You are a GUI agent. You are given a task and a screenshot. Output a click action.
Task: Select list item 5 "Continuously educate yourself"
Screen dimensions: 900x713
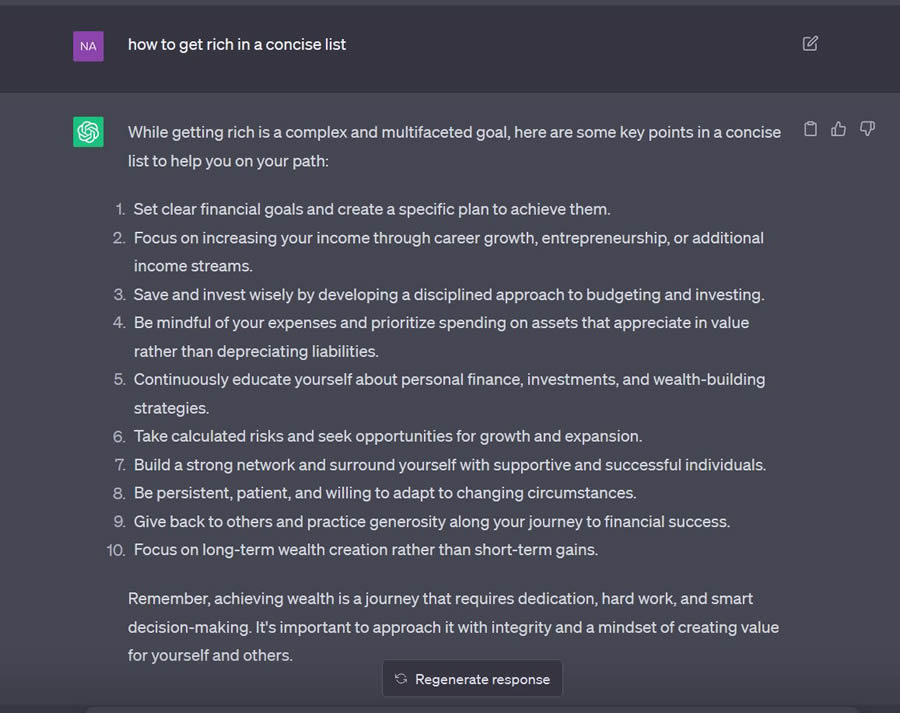coord(449,393)
